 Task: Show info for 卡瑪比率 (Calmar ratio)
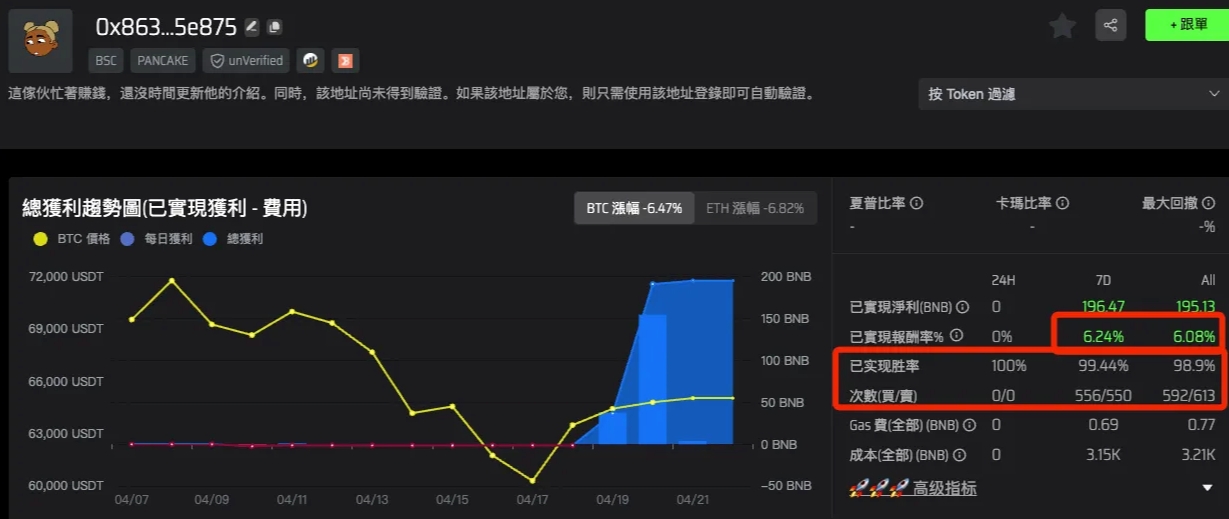coord(1062,203)
